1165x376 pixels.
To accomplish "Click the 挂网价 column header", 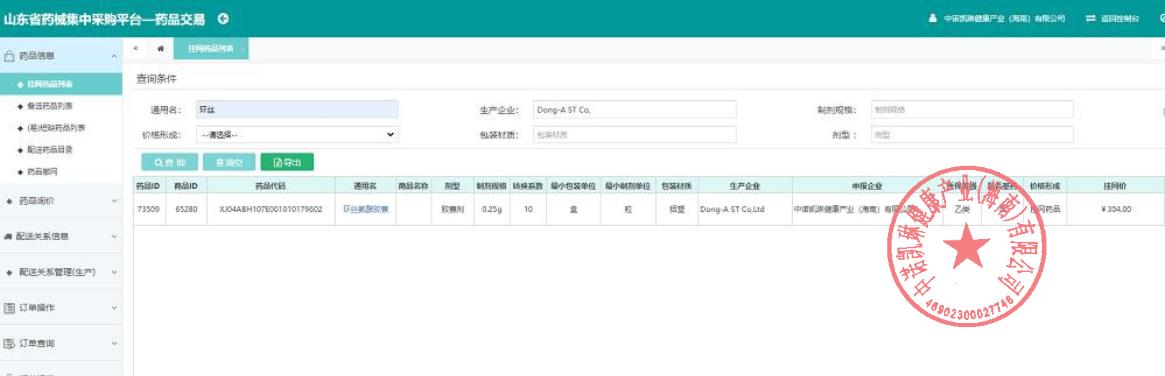I will (x=1116, y=185).
